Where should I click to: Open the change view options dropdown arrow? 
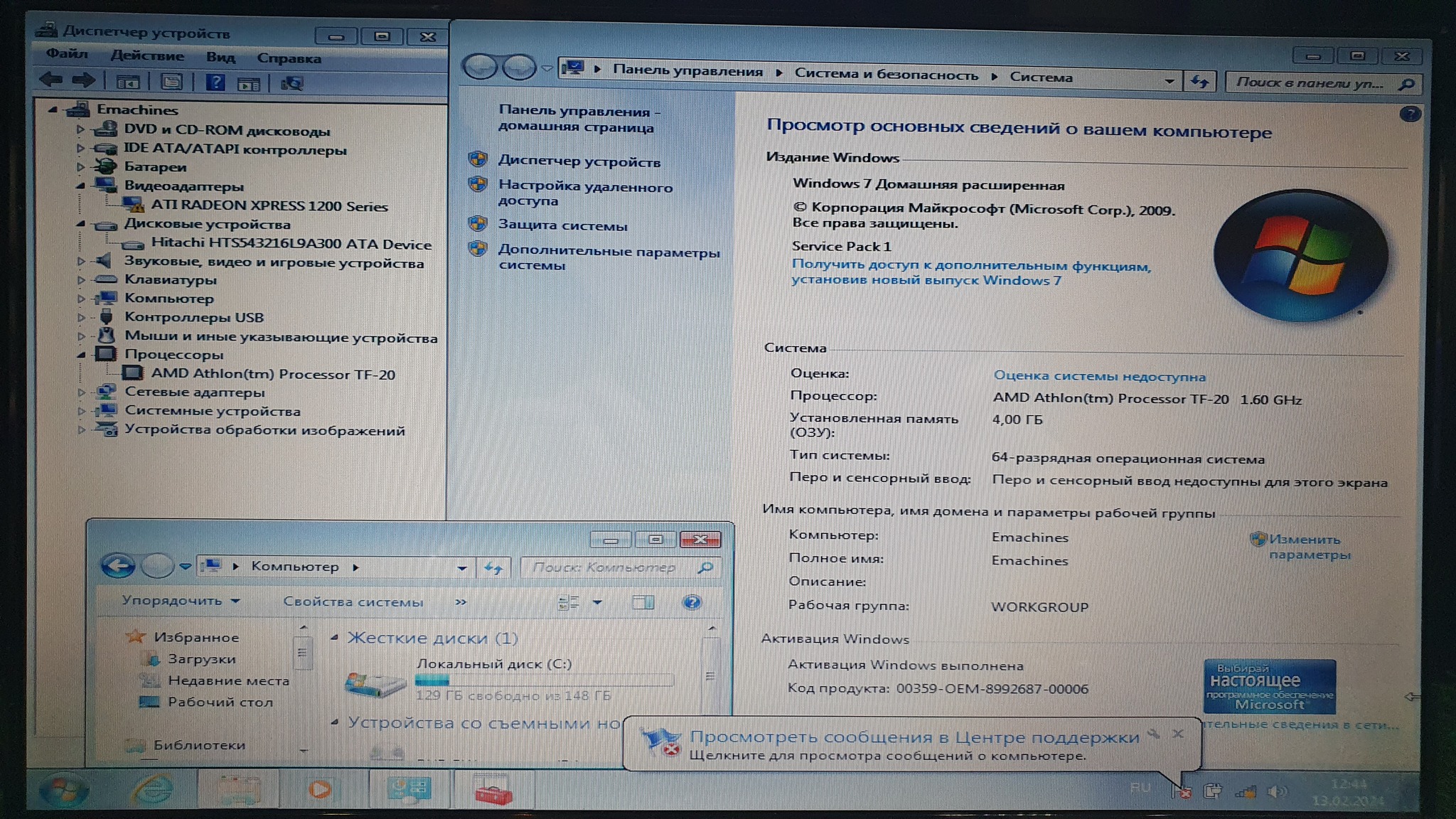(x=597, y=603)
